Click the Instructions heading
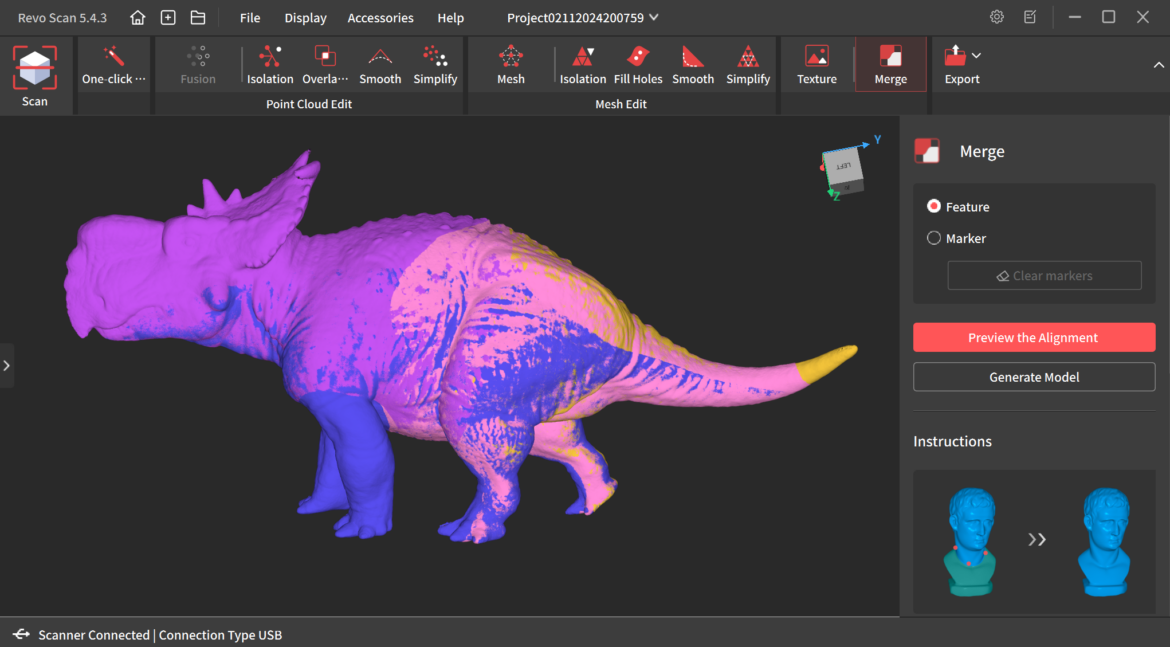The width and height of the screenshot is (1170, 647). 952,441
